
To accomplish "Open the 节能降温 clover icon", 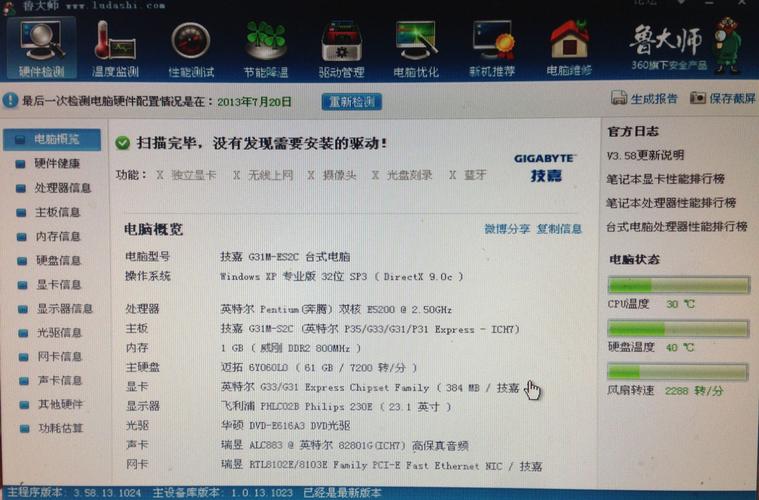I will (x=266, y=50).
